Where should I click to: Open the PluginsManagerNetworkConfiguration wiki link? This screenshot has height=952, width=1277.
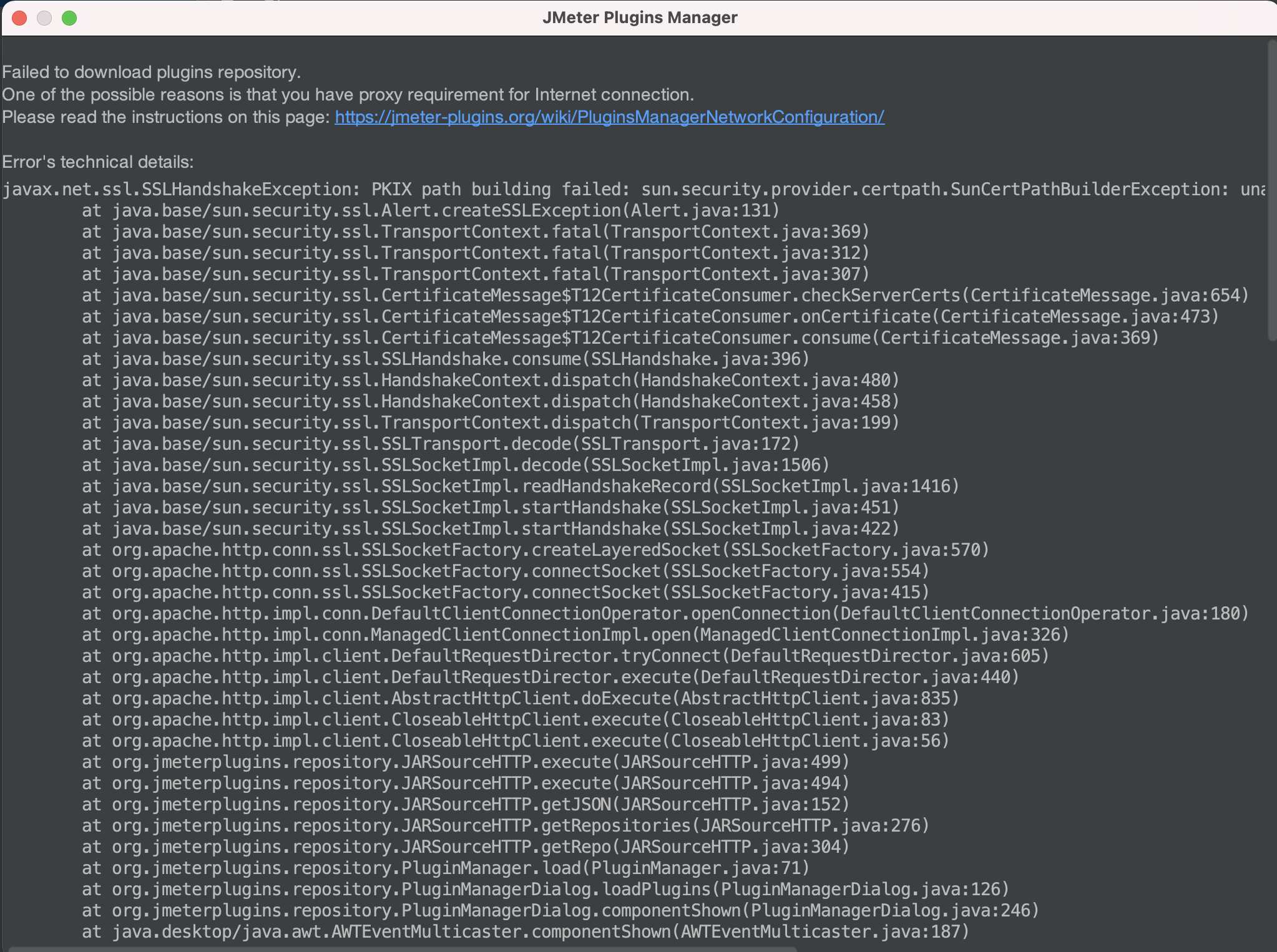click(x=609, y=117)
